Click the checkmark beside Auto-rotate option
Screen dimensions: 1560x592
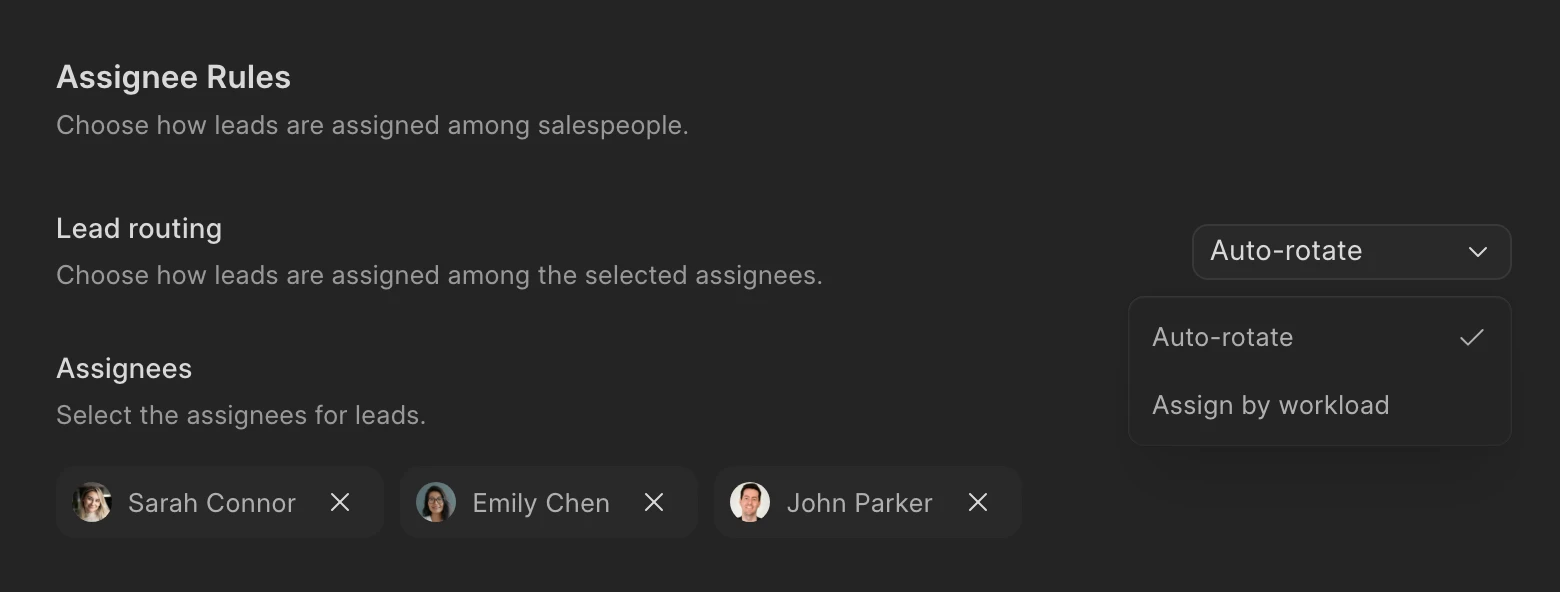pos(1472,337)
